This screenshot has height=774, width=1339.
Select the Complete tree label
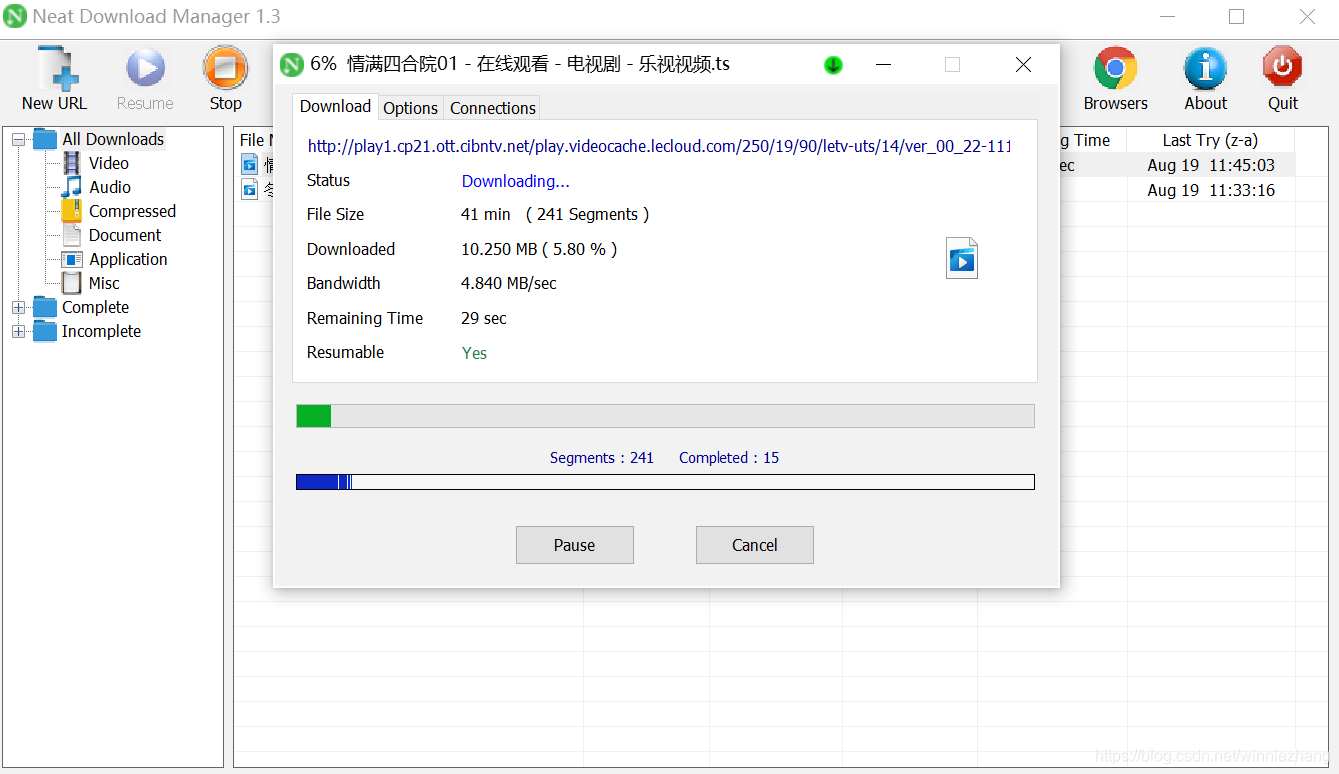95,307
